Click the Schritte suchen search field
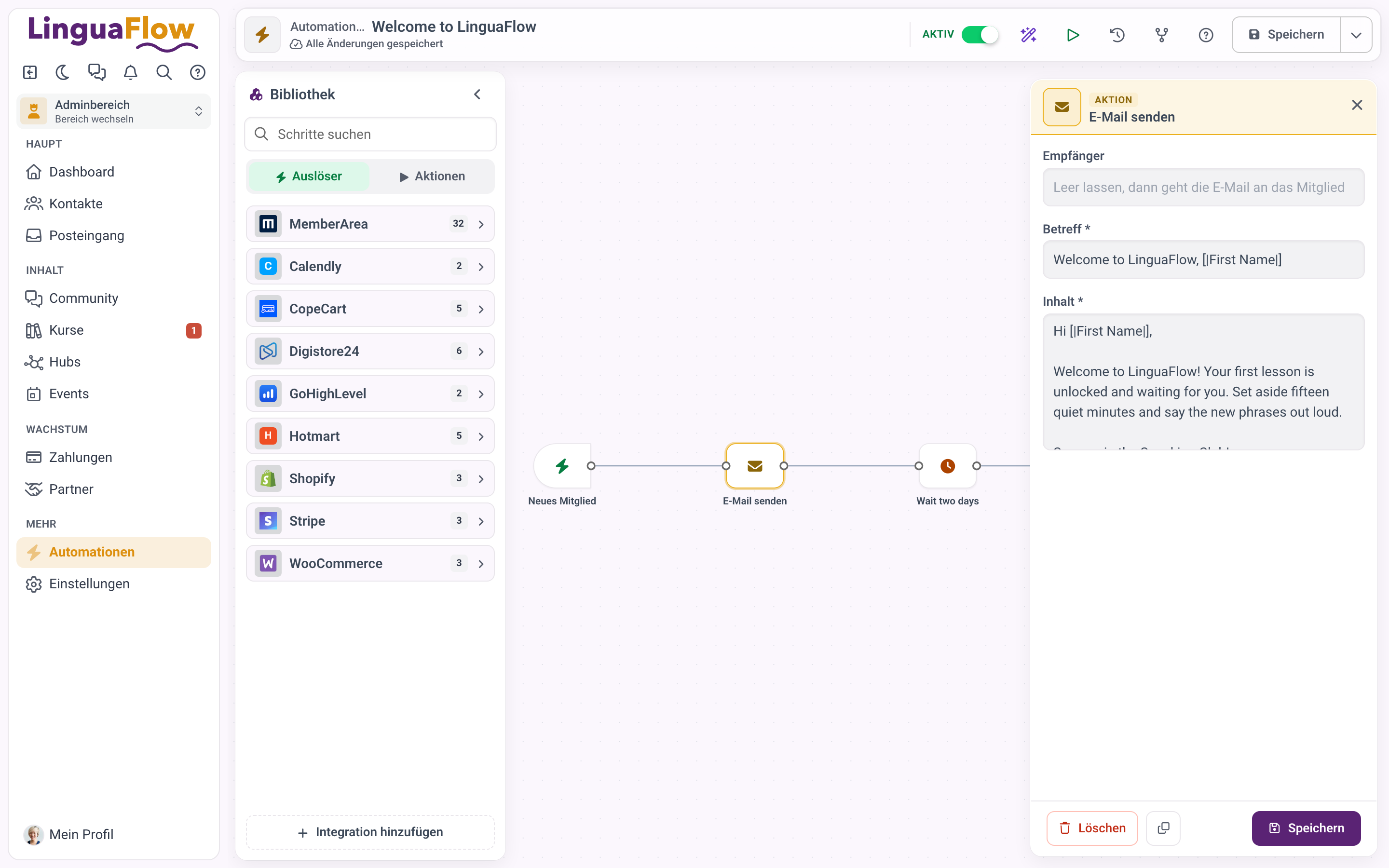Image resolution: width=1389 pixels, height=868 pixels. point(370,135)
